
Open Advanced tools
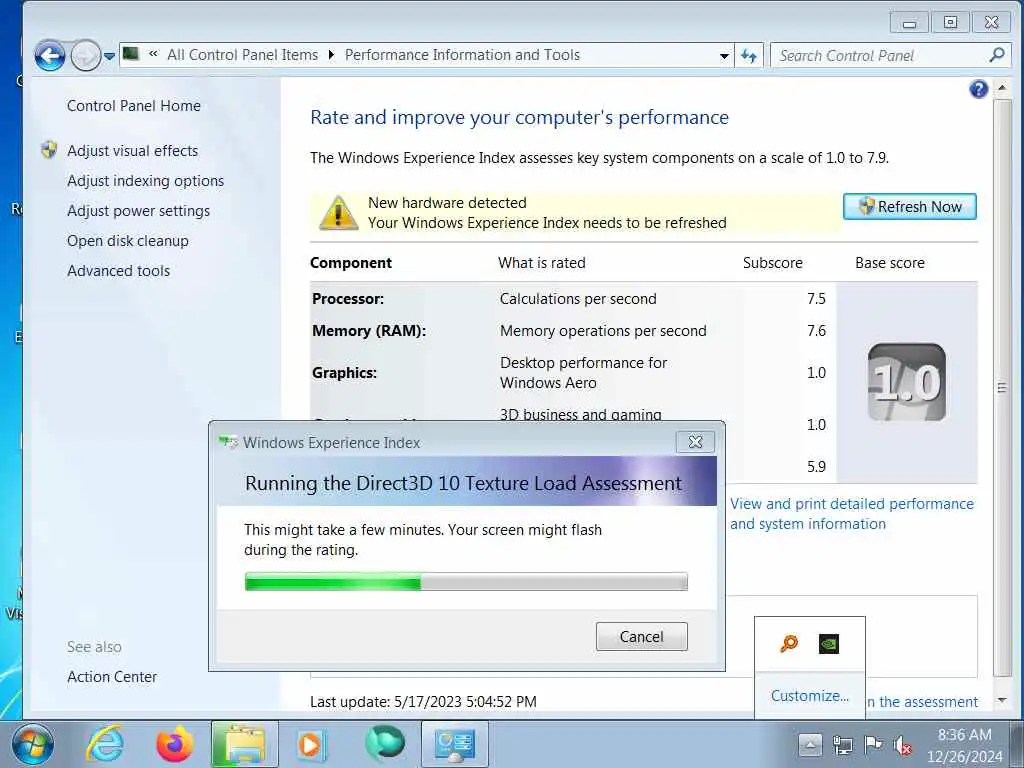coord(118,271)
